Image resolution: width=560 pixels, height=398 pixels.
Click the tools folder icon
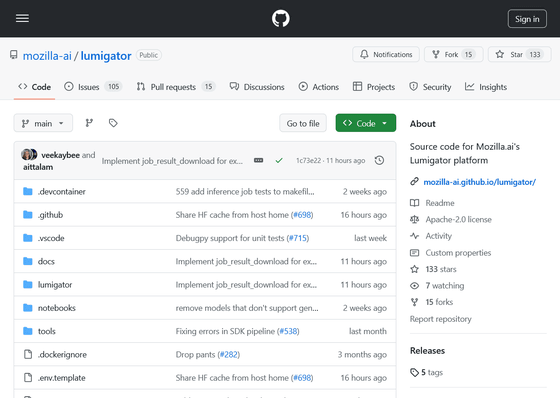(x=28, y=331)
